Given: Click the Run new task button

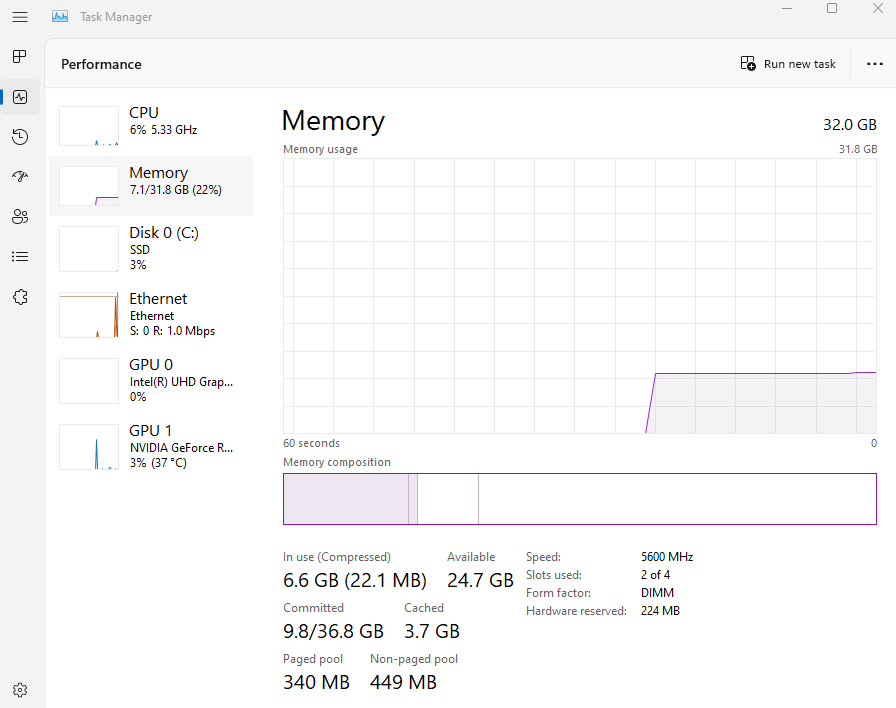Looking at the screenshot, I should 788,64.
